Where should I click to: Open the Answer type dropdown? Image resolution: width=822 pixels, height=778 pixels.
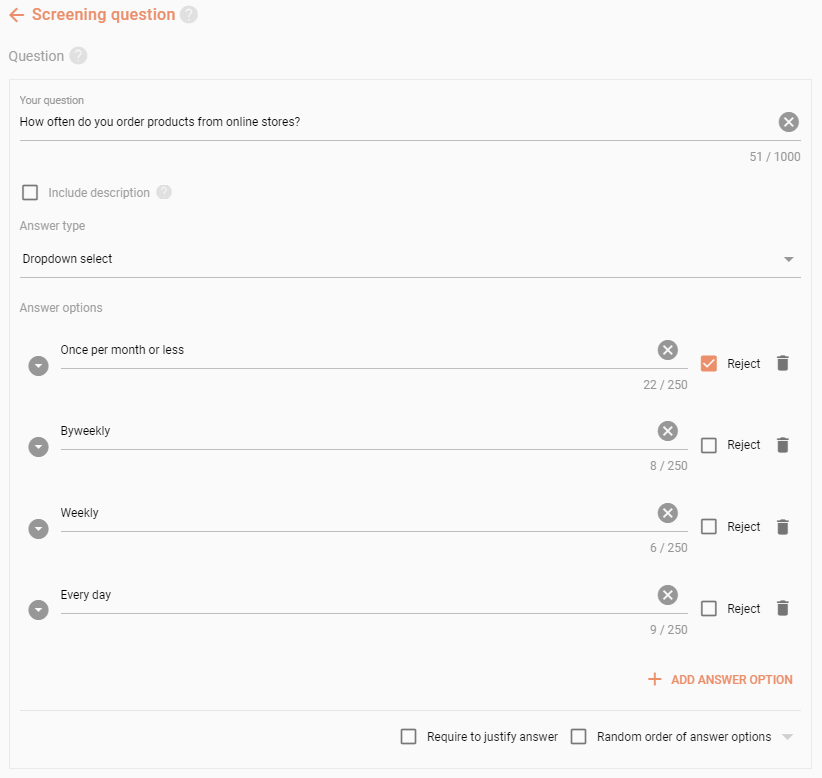pyautogui.click(x=410, y=259)
